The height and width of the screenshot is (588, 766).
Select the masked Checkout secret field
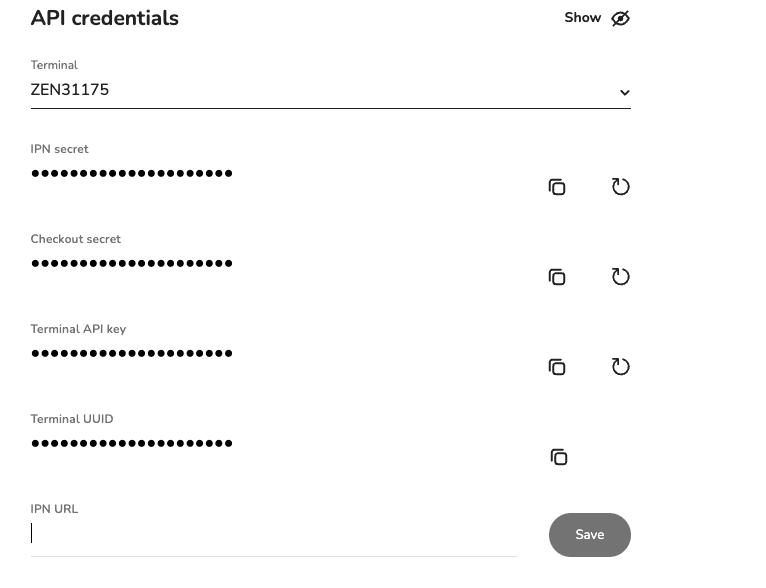pos(132,263)
